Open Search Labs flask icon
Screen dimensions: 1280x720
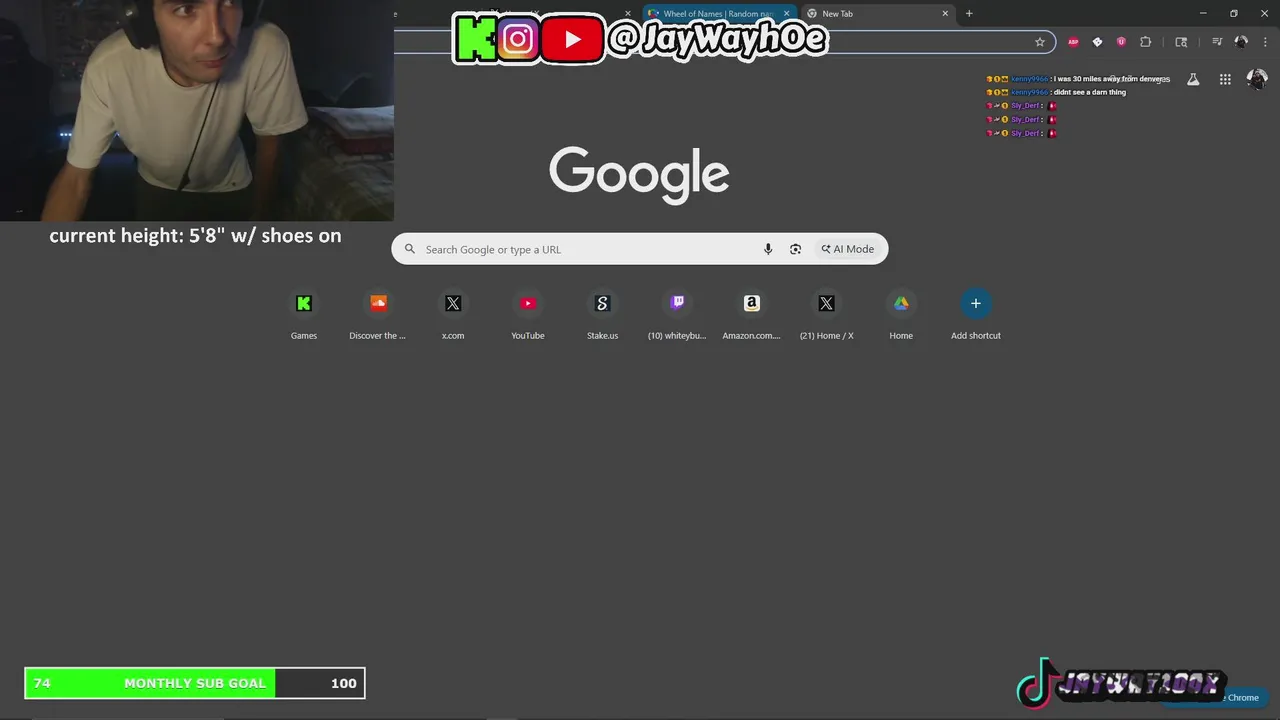tap(1193, 79)
